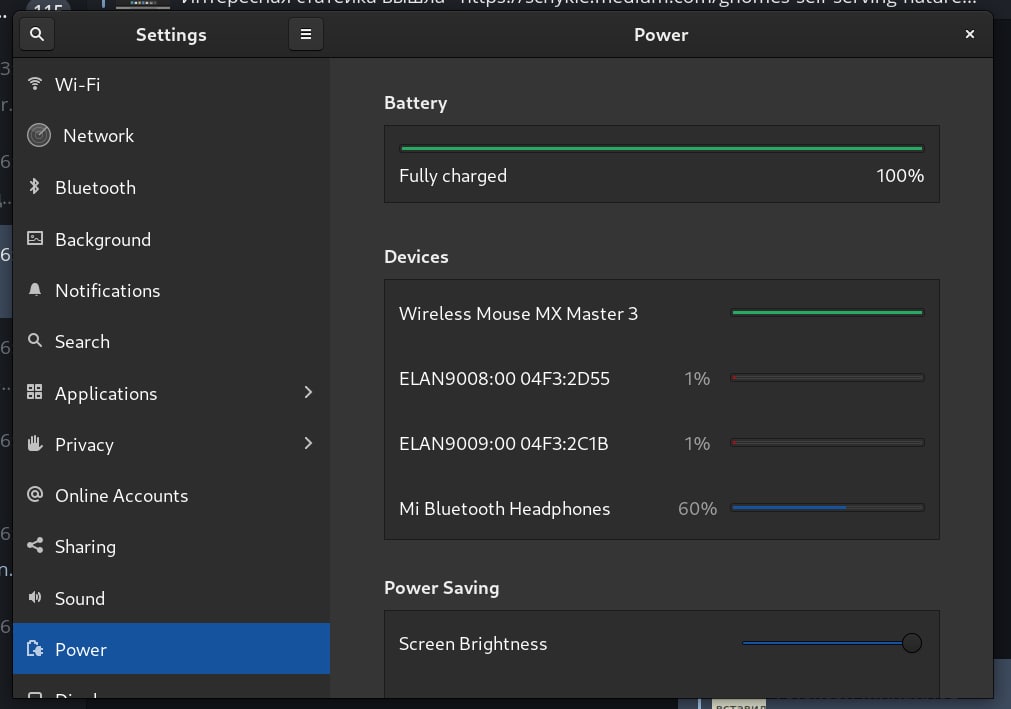Click the Mi Bluetooth Headphones battery bar
This screenshot has width=1011, height=709.
pos(827,508)
